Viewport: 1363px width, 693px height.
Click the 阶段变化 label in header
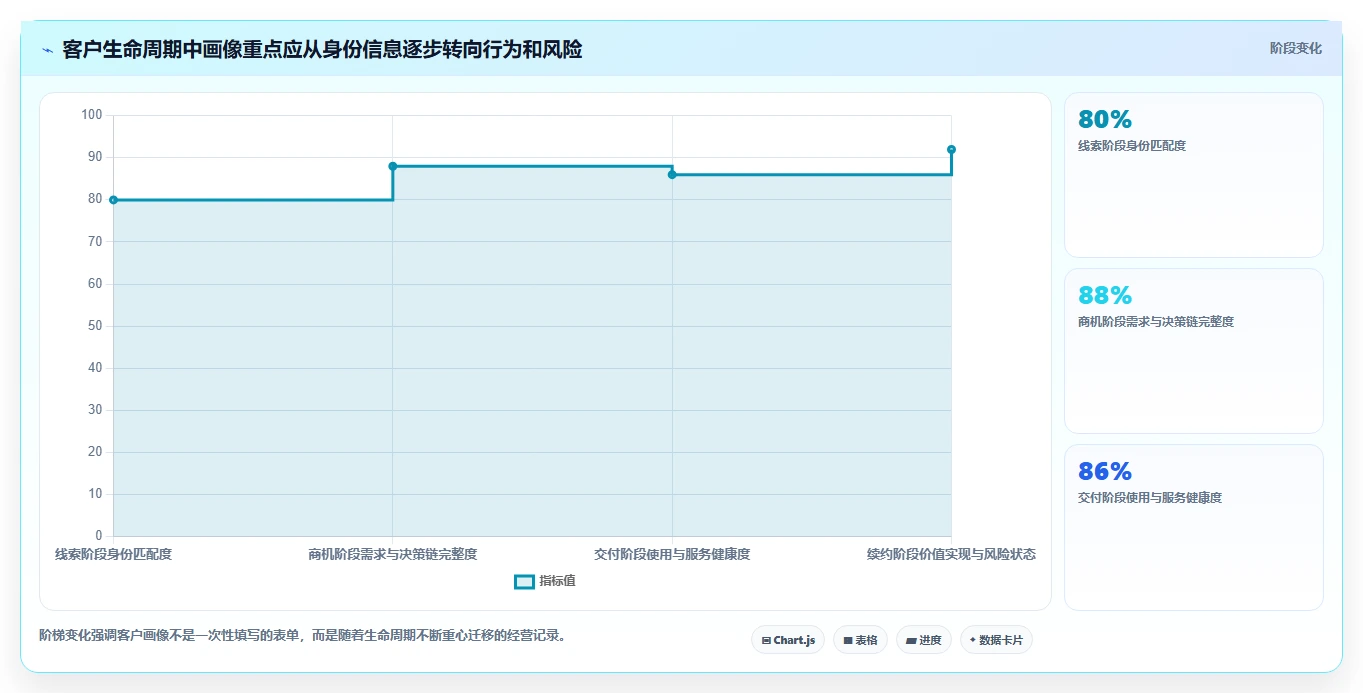click(1295, 48)
